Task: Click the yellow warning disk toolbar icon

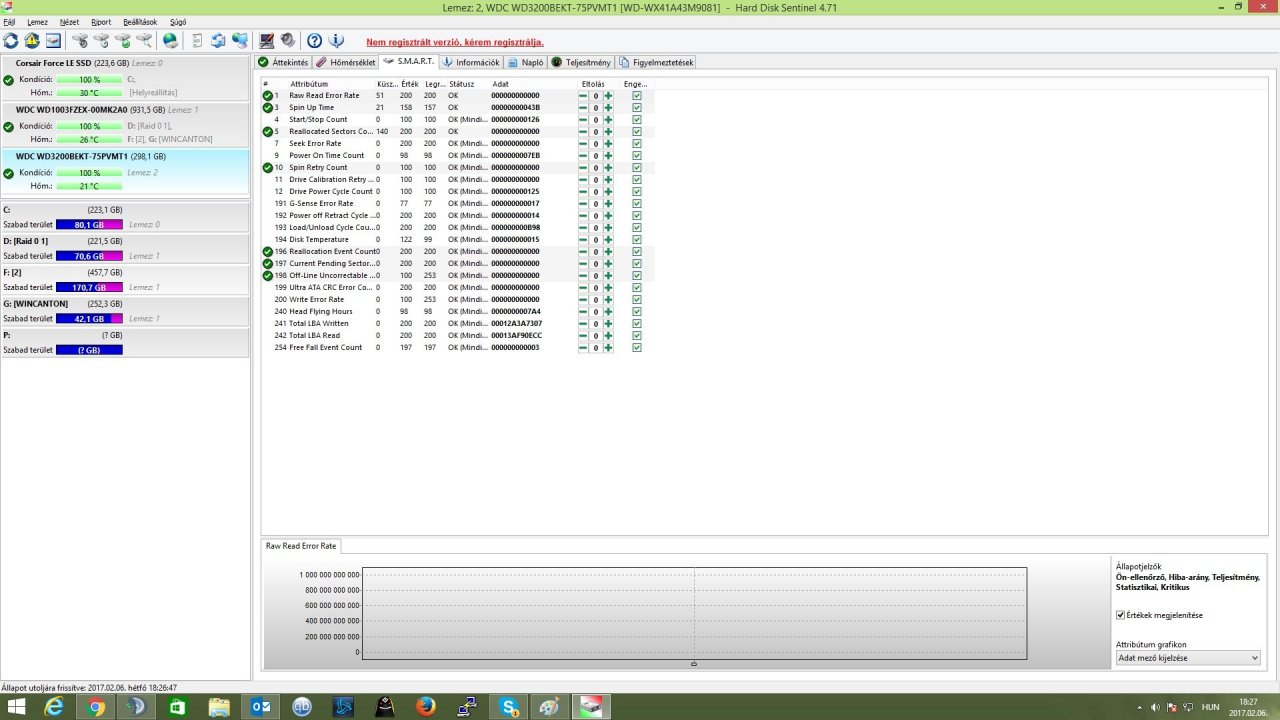Action: (x=32, y=41)
